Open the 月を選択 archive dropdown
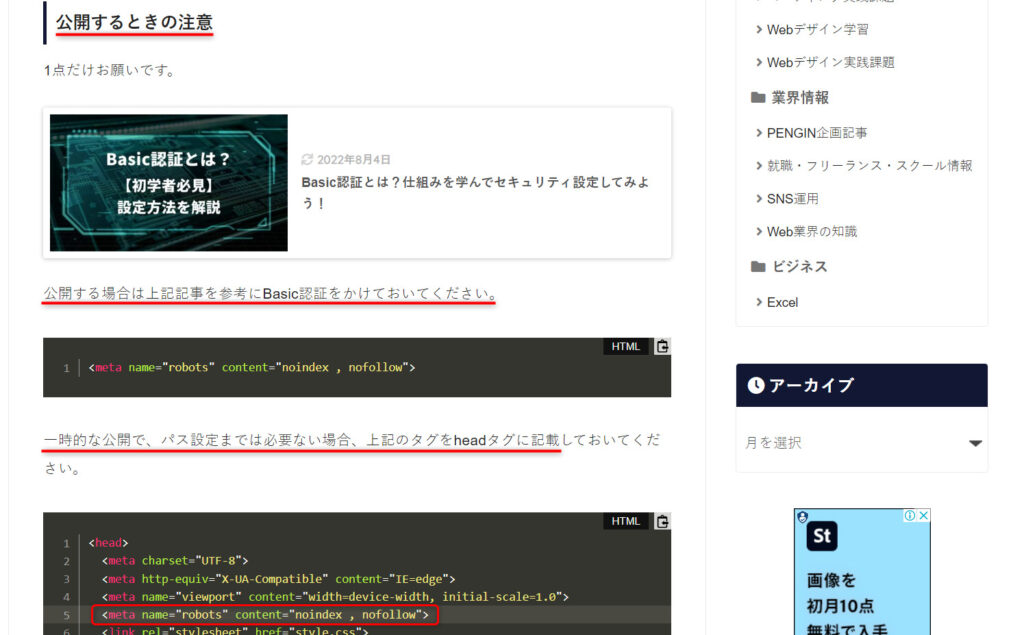 pyautogui.click(x=862, y=443)
